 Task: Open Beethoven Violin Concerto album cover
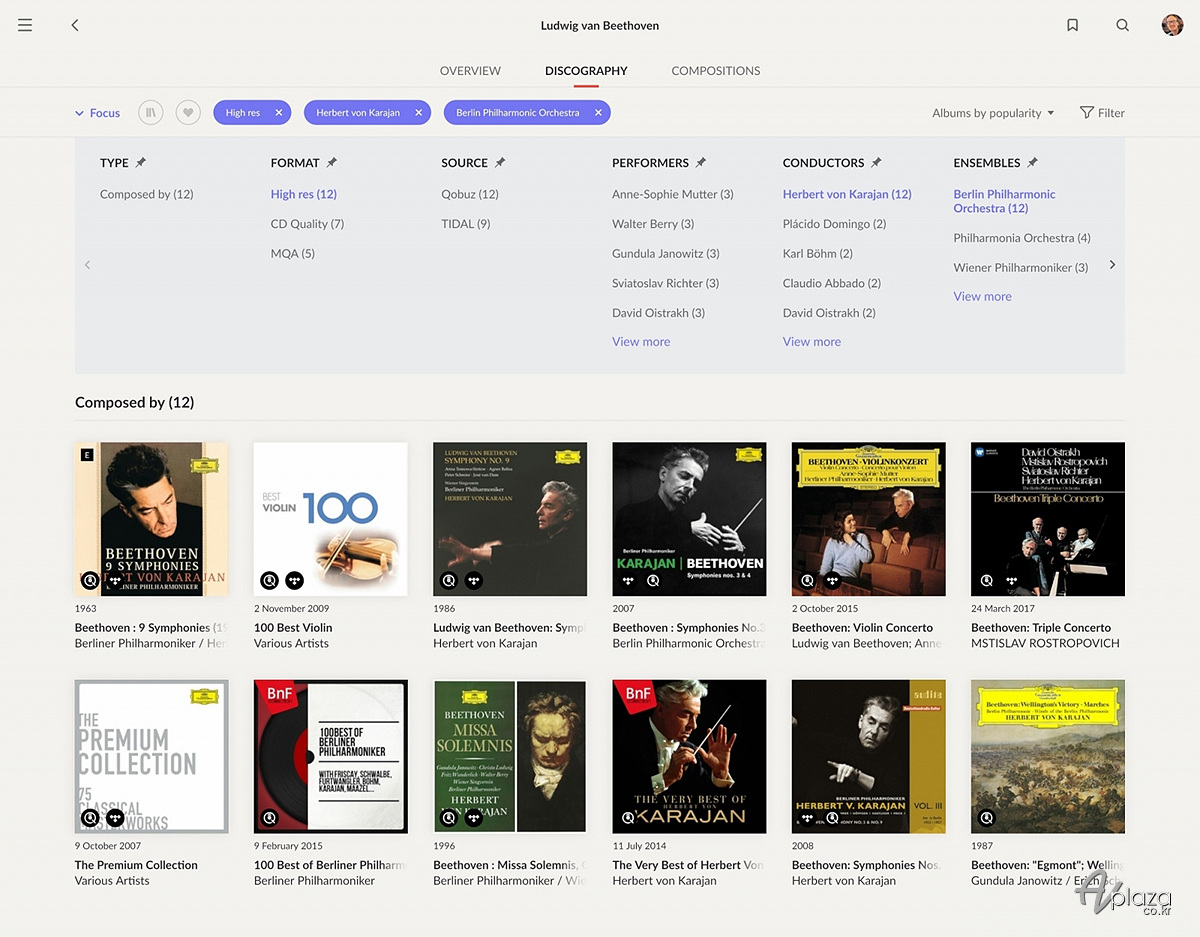tap(869, 519)
